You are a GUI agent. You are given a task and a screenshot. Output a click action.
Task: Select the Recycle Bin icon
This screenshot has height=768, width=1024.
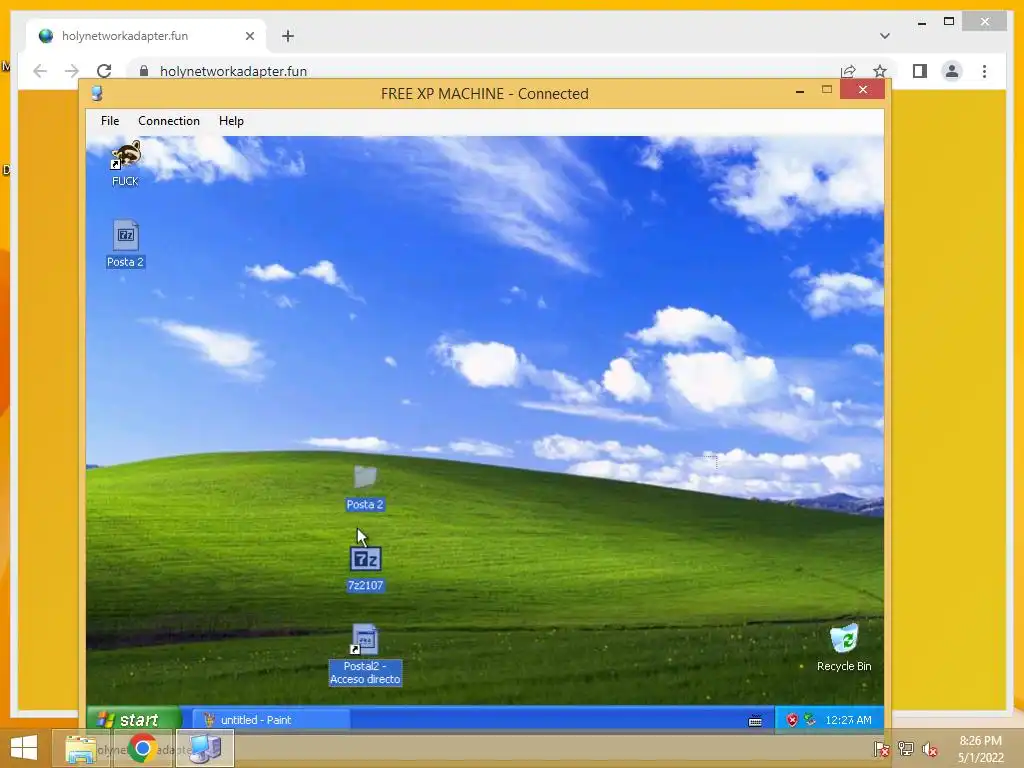pyautogui.click(x=844, y=638)
